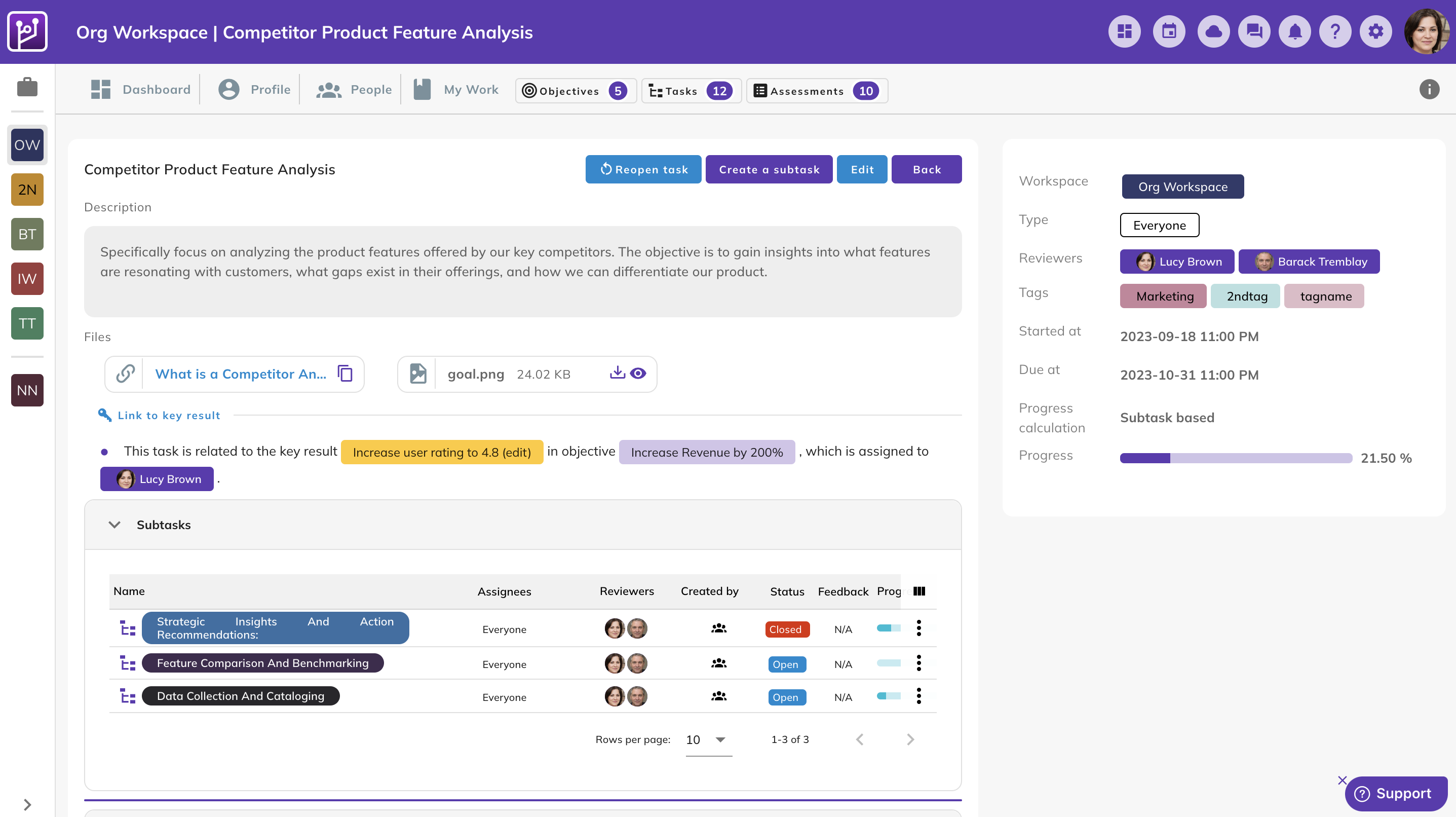Open the My Work tab
Viewport: 1456px width, 817px height.
[457, 89]
